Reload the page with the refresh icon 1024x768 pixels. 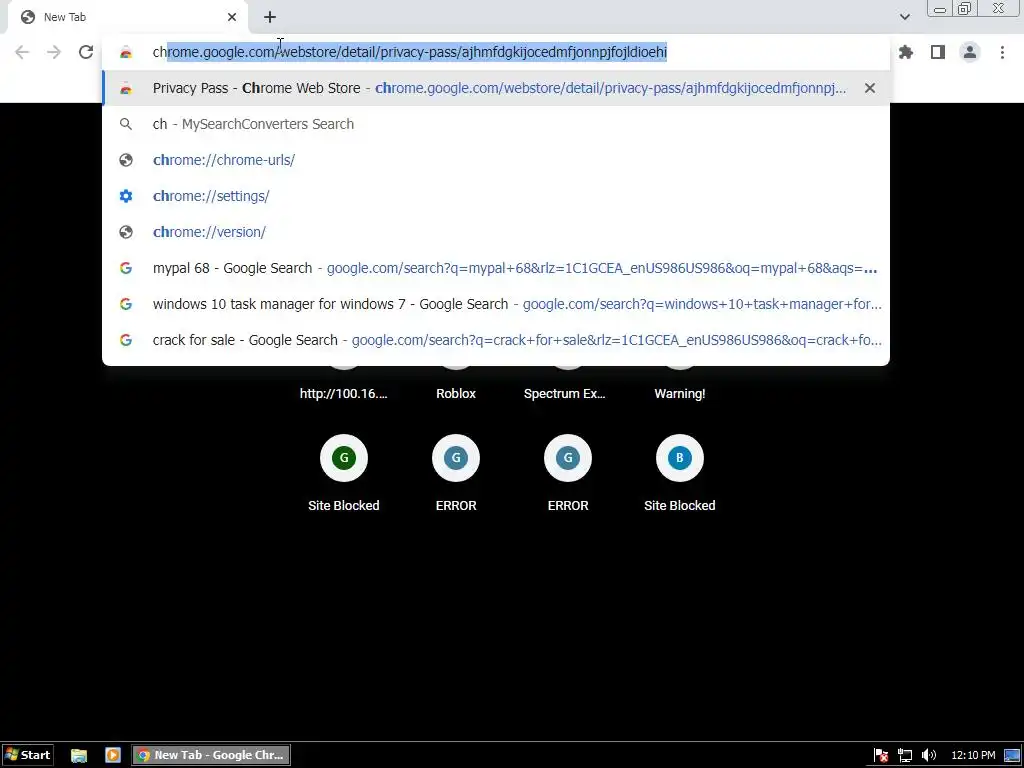tap(86, 52)
